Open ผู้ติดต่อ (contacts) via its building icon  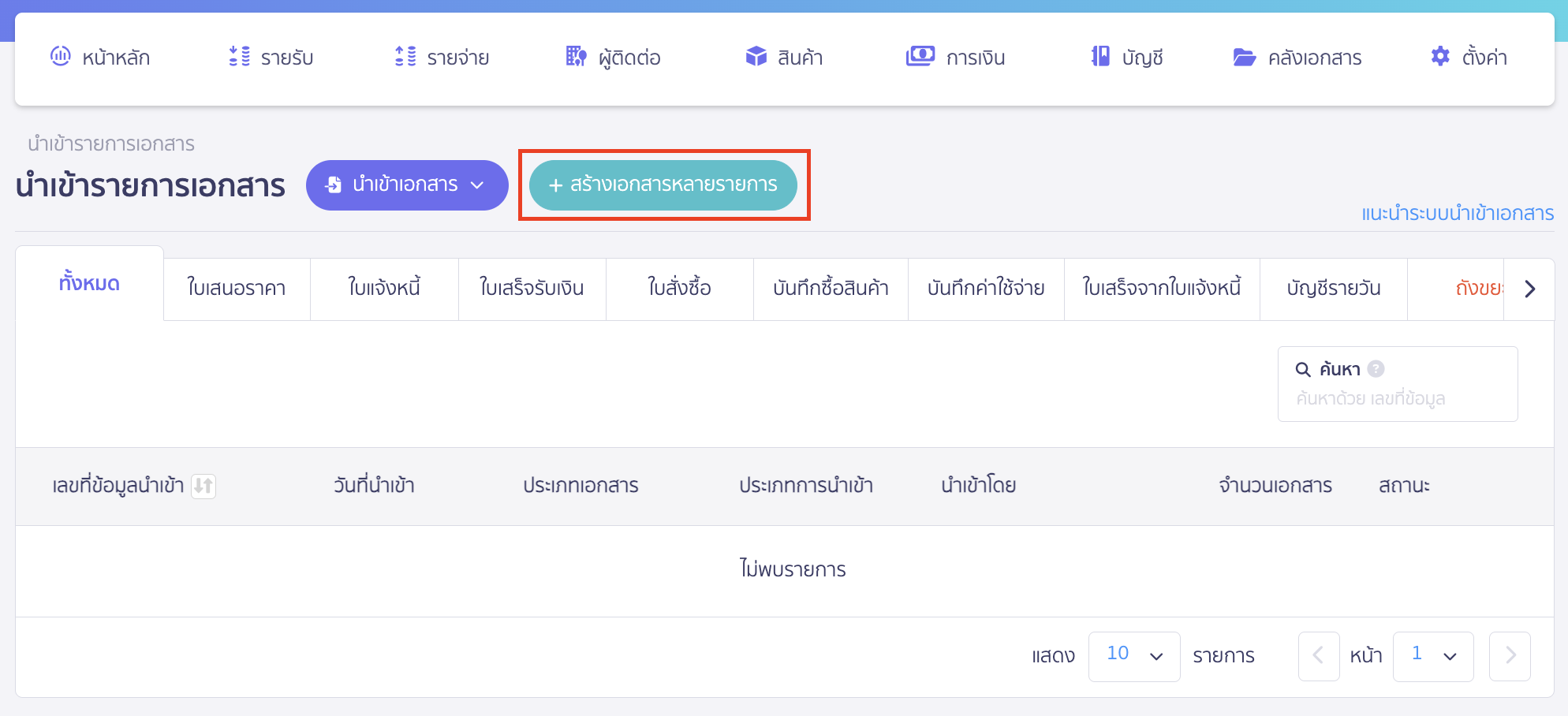tap(575, 56)
